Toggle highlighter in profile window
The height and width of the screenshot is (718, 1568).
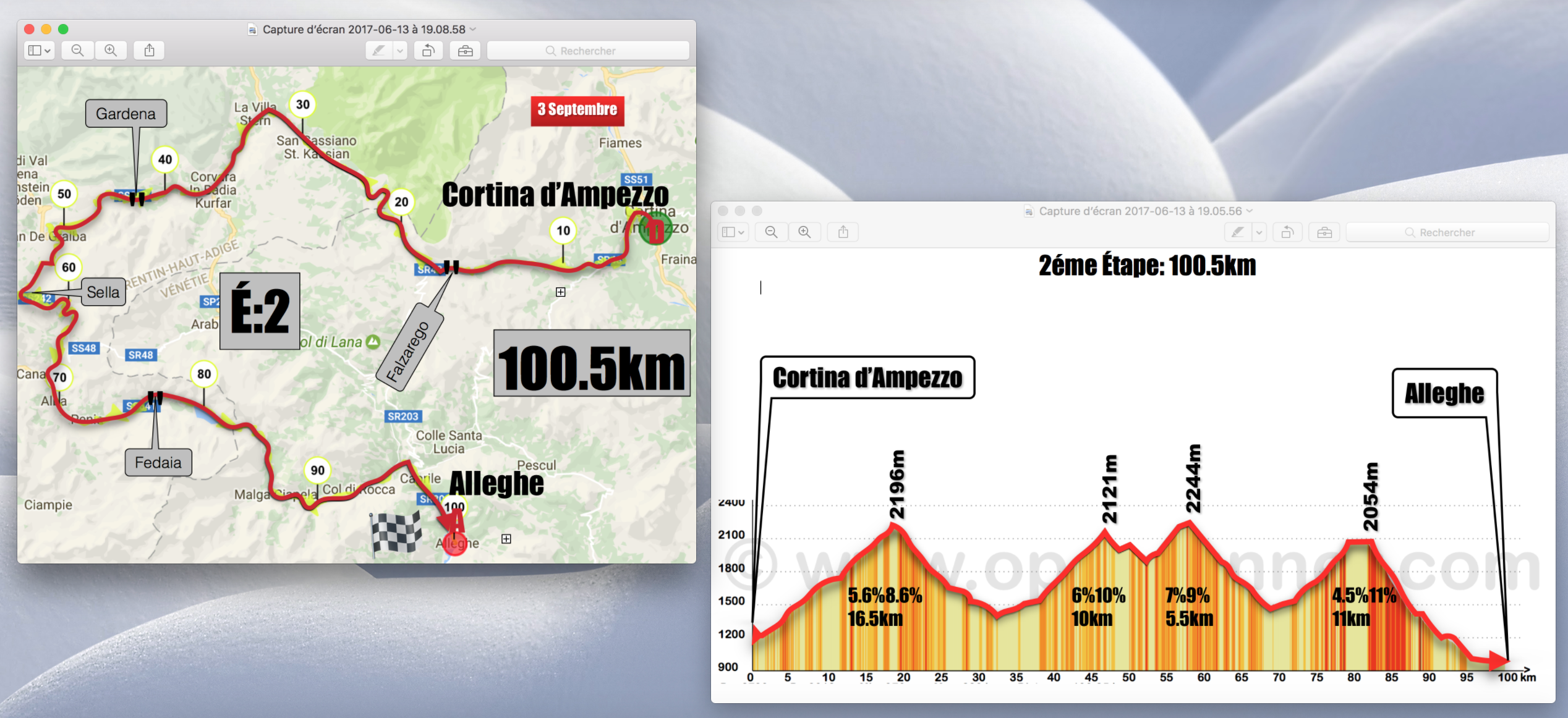[x=1238, y=232]
